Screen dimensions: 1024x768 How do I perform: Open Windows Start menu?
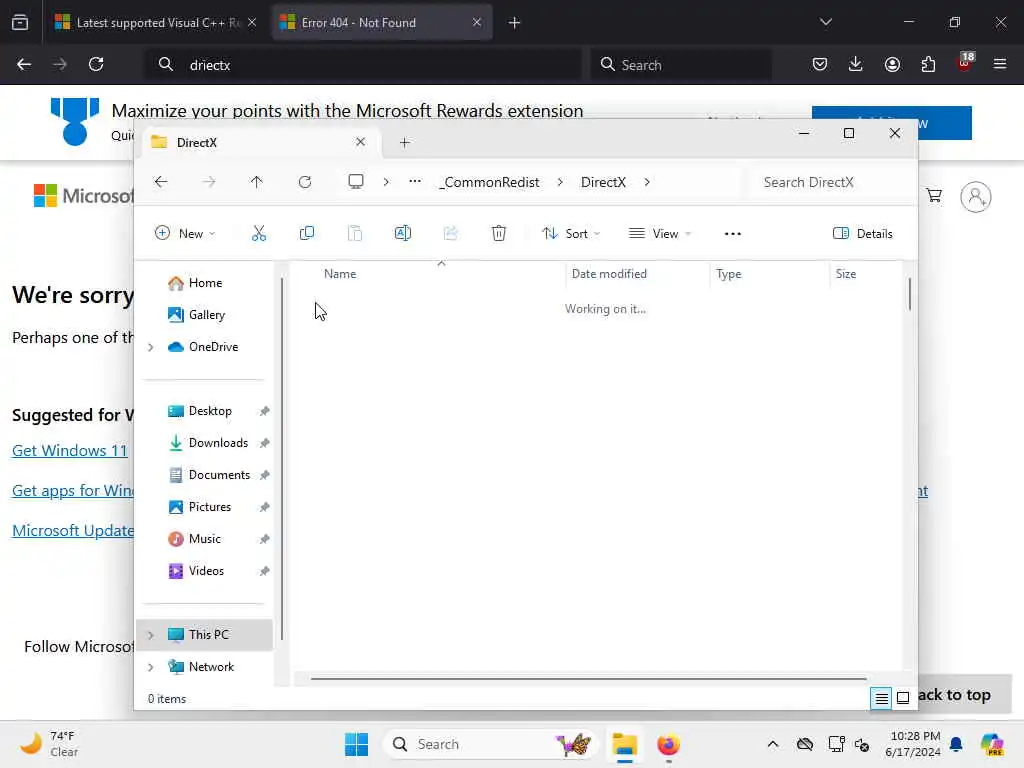pos(357,744)
